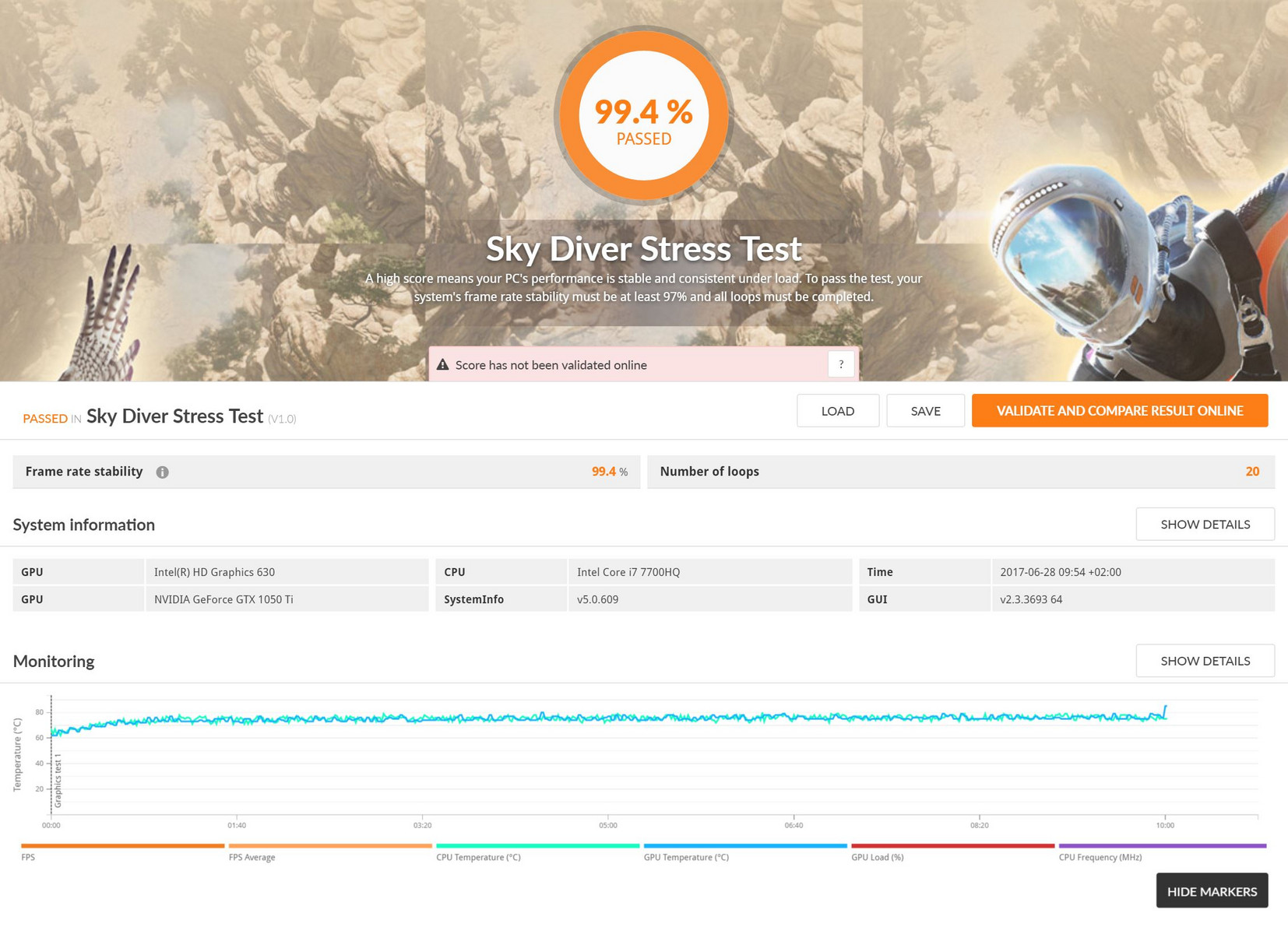The image size is (1288, 934).
Task: Click the Frame rate stability '99.4' value
Action: (x=604, y=472)
